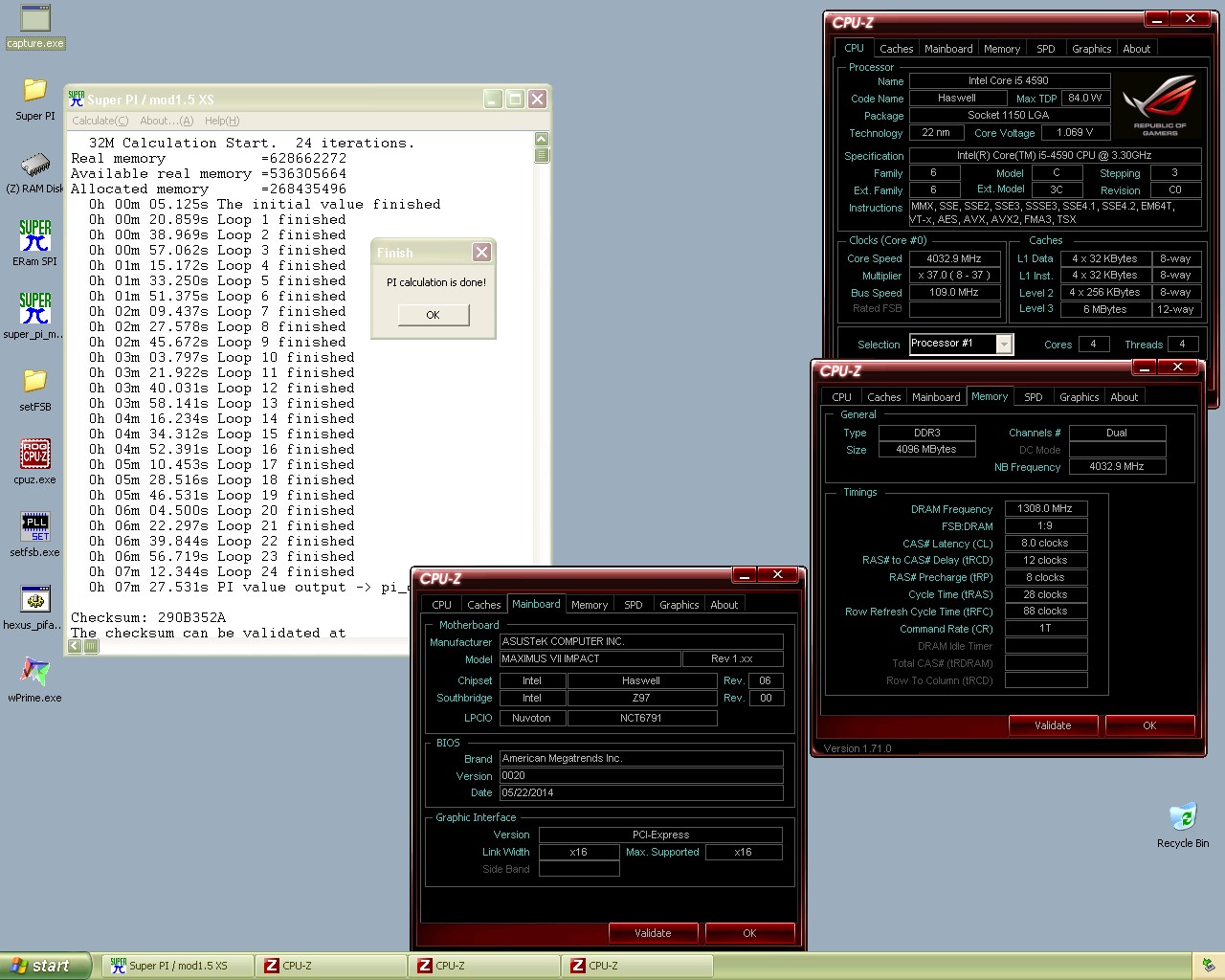Switch to Memory tab in CPU-Z mainboard window

(x=590, y=605)
